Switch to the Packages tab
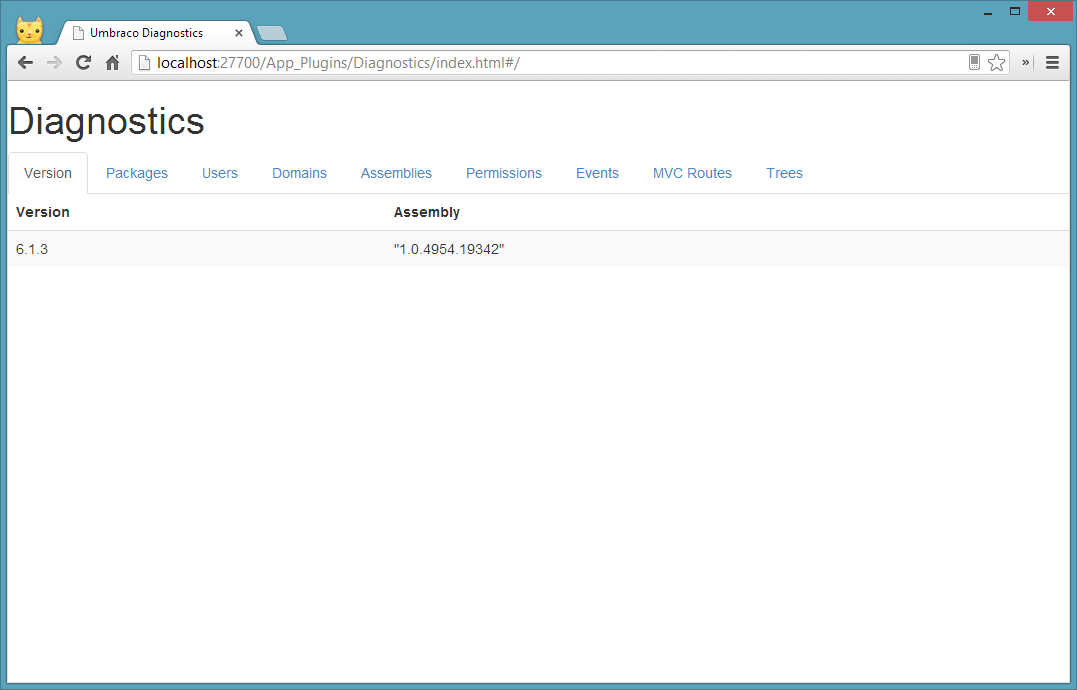 click(137, 173)
